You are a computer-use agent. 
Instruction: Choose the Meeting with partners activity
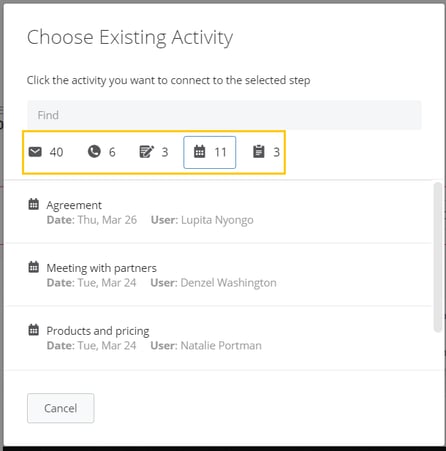(x=219, y=275)
